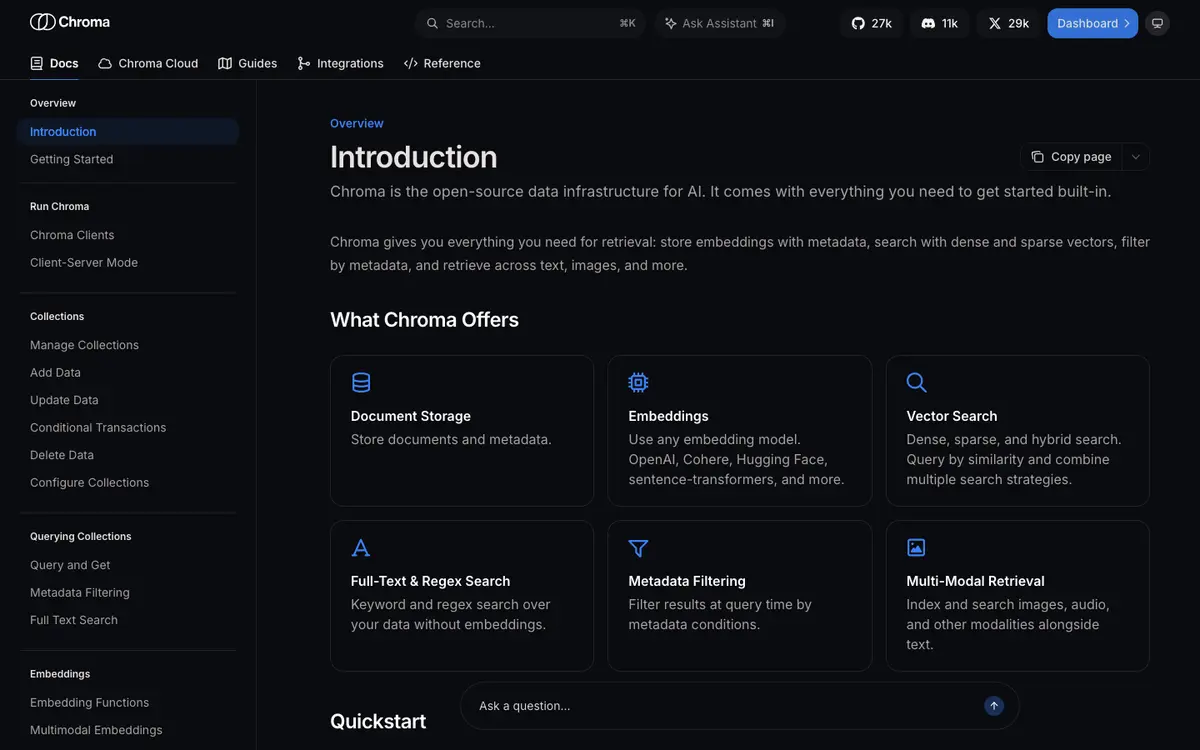Submit question with the arrow-up button

[x=994, y=706]
